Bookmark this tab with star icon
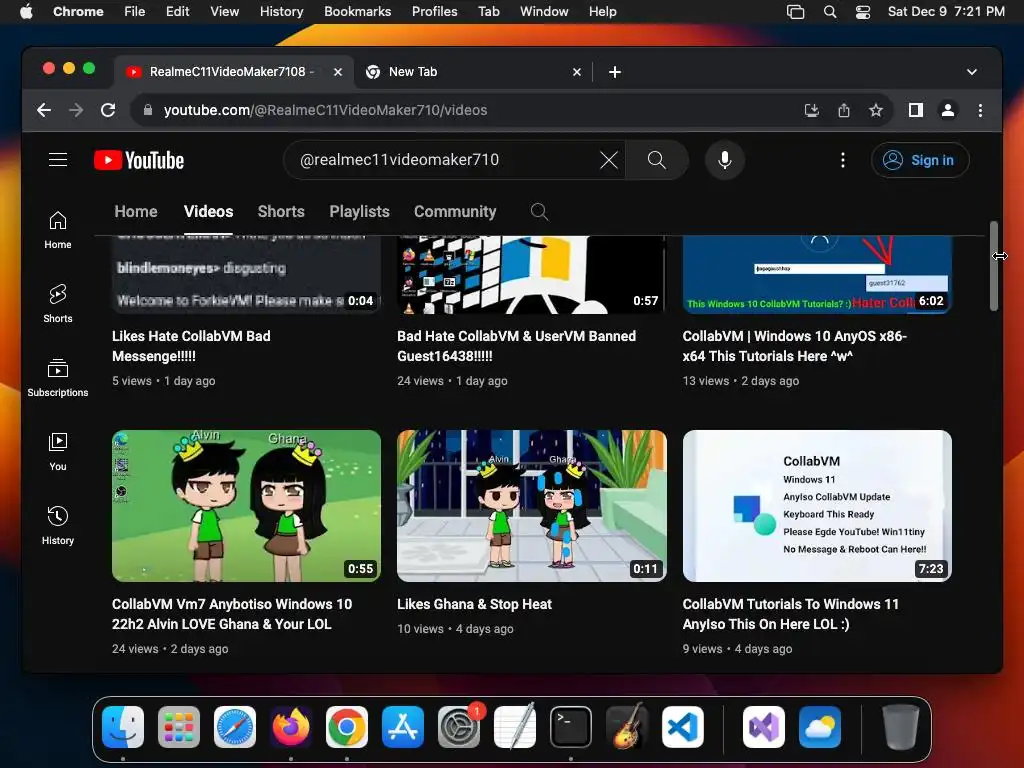1024x768 pixels. 876,110
